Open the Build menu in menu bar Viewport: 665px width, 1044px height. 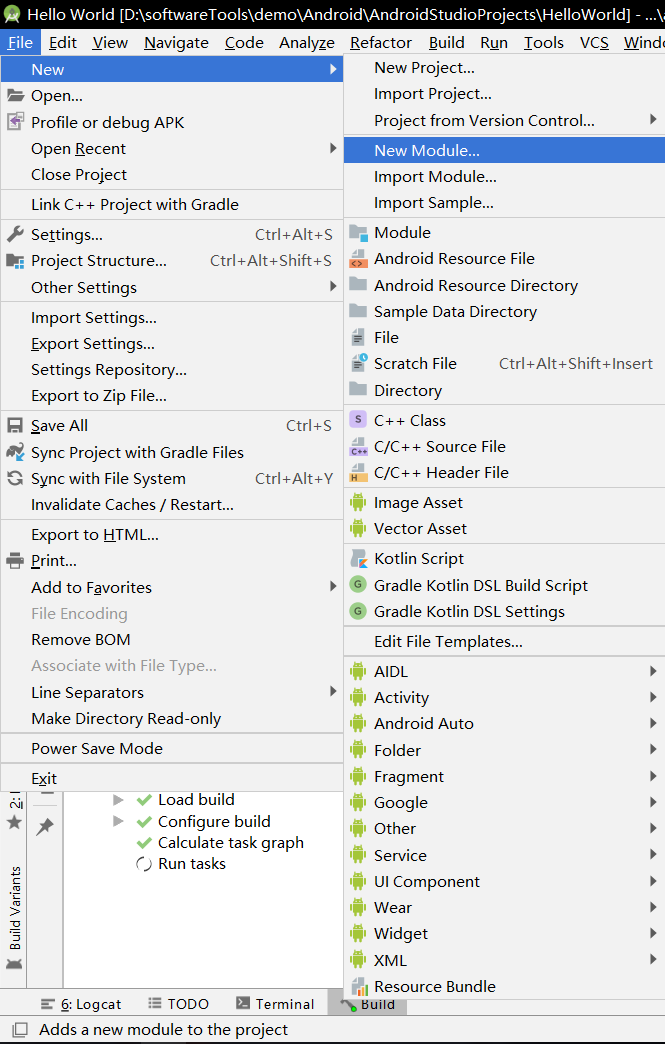coord(447,43)
